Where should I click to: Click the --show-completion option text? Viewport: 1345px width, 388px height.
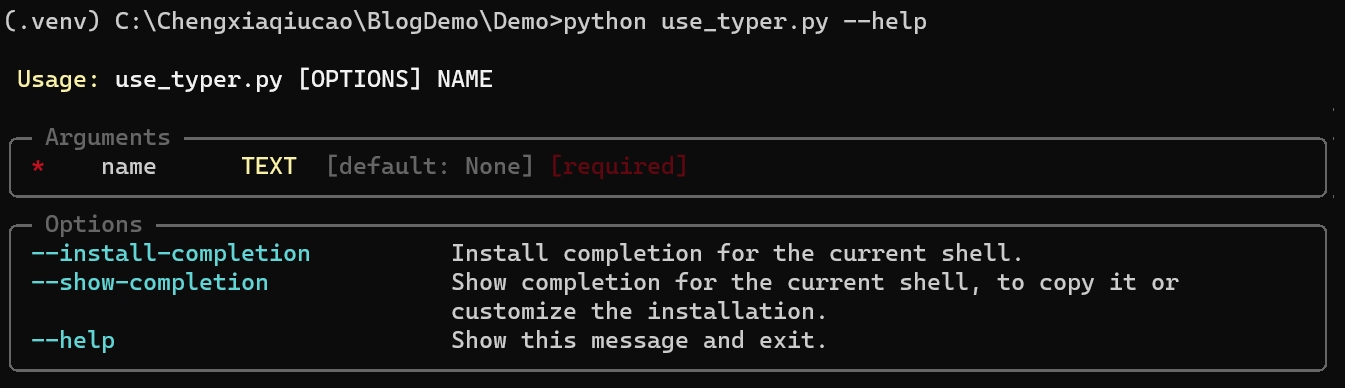tap(149, 283)
